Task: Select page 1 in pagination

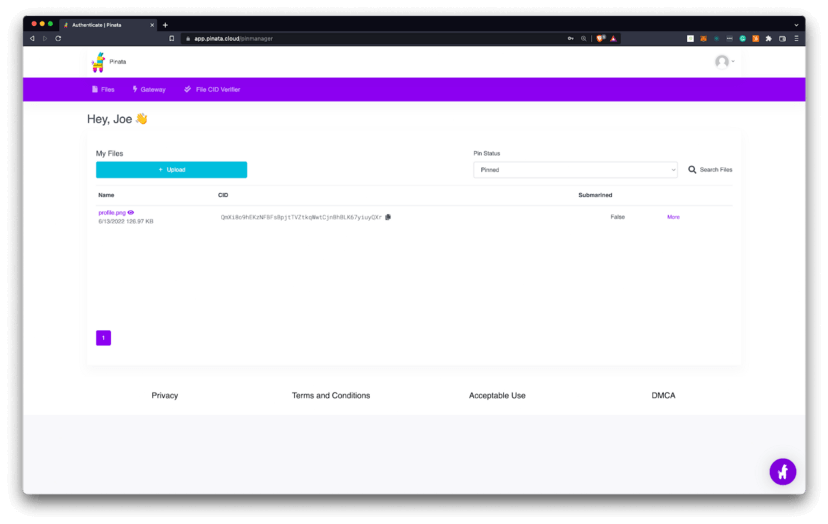Action: coord(103,338)
